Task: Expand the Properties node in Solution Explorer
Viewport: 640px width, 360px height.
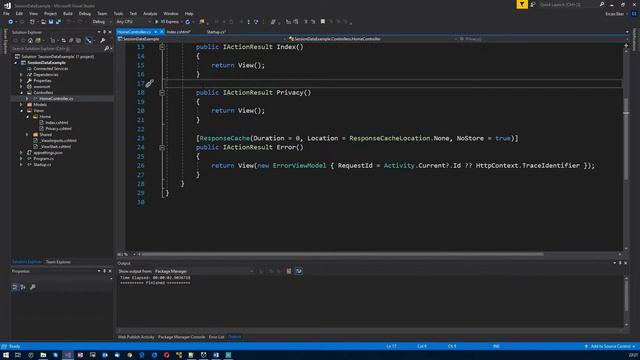Action: [x=21, y=81]
